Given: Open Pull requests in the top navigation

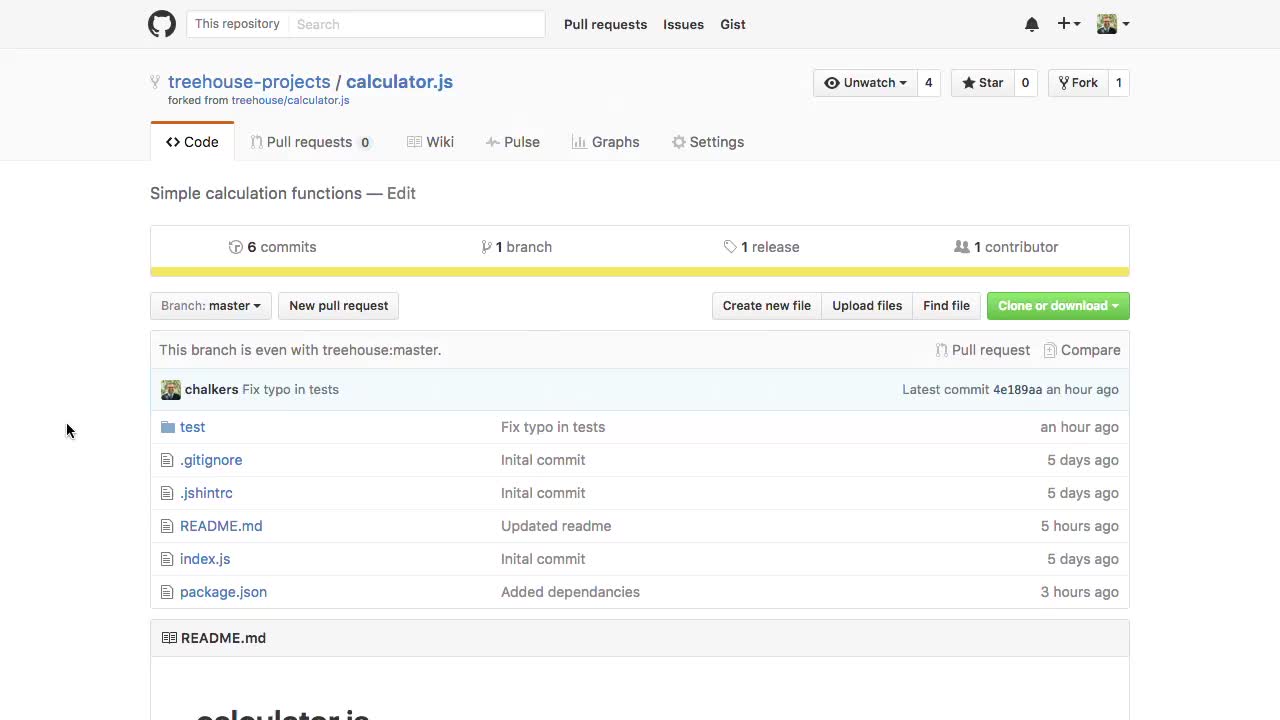Looking at the screenshot, I should click(x=605, y=24).
